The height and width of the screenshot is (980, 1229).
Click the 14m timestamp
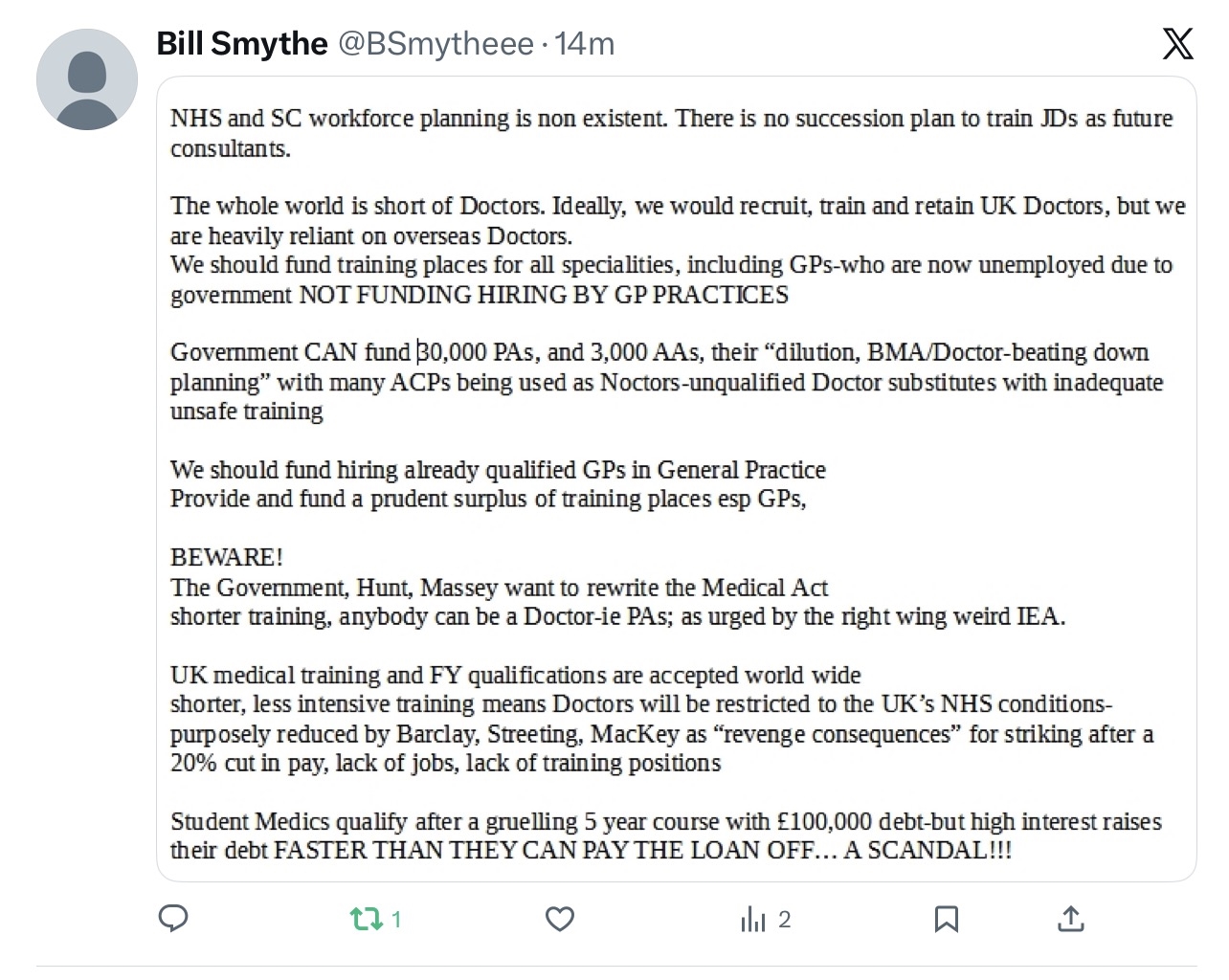click(584, 44)
